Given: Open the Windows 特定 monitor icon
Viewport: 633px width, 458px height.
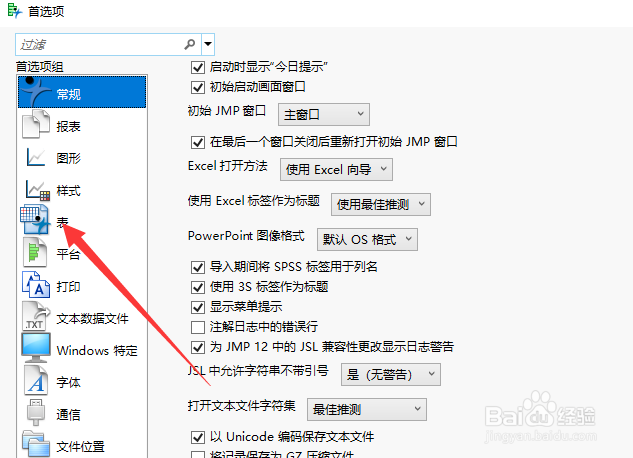Looking at the screenshot, I should pyautogui.click(x=36, y=348).
